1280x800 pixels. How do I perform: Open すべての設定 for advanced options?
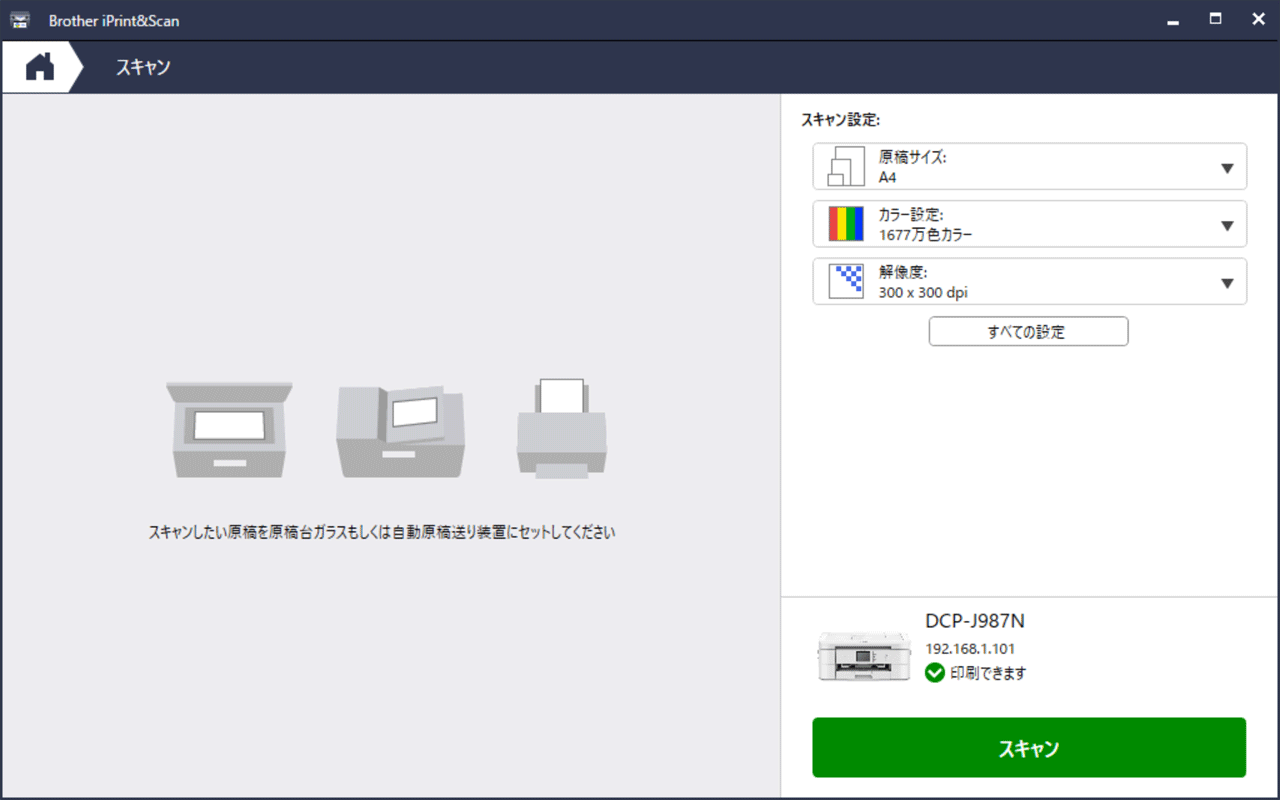1028,331
